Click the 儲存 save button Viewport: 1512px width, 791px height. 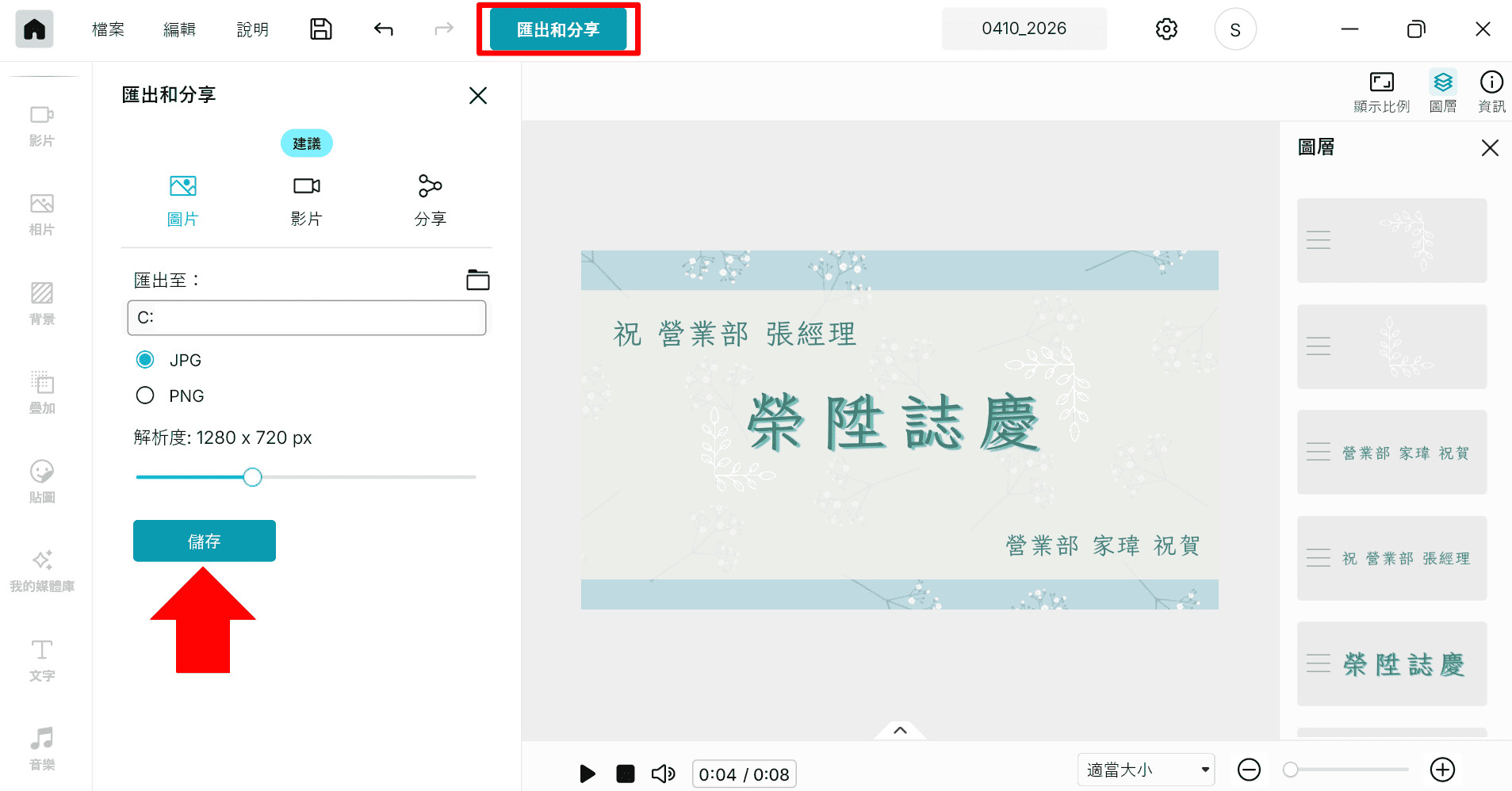[x=204, y=541]
